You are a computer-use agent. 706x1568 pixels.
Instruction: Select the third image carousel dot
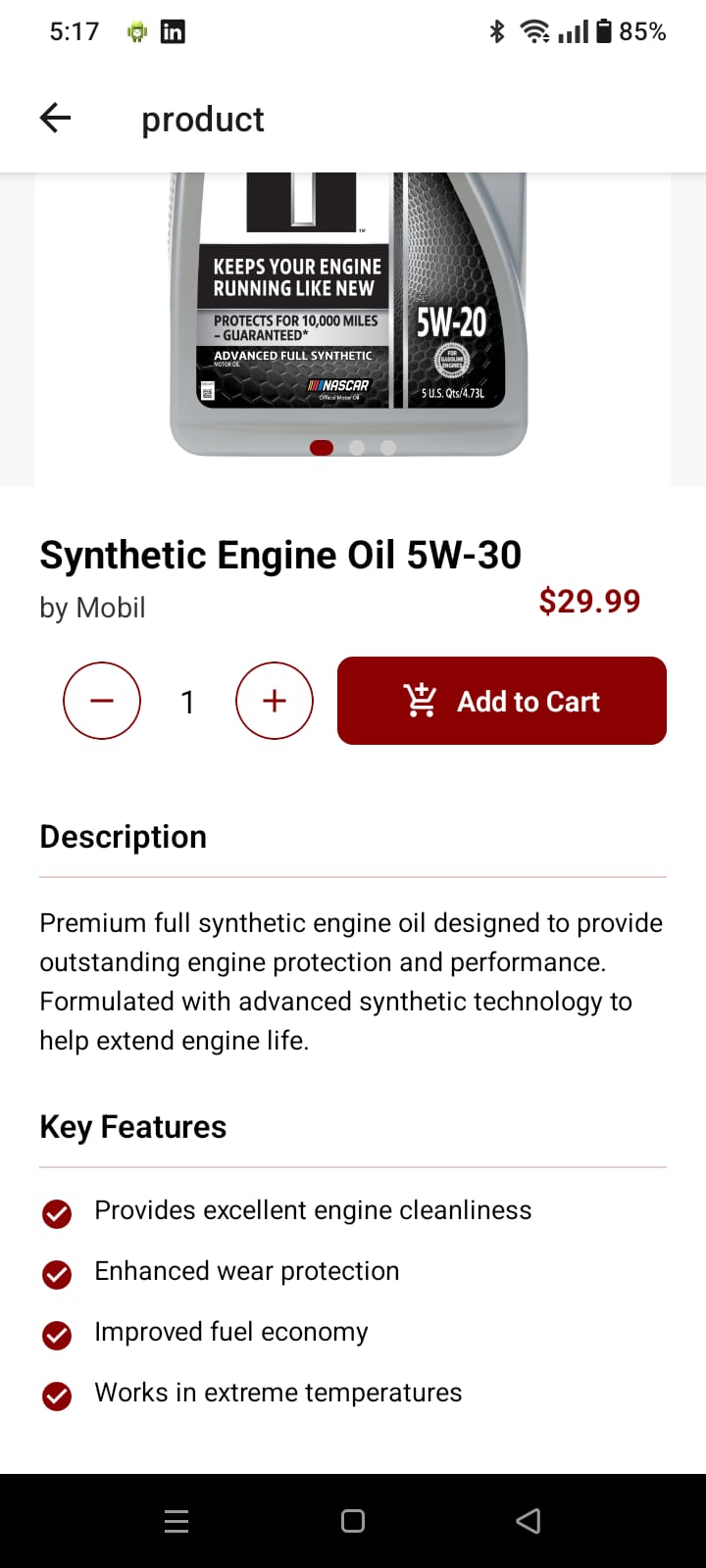click(388, 448)
